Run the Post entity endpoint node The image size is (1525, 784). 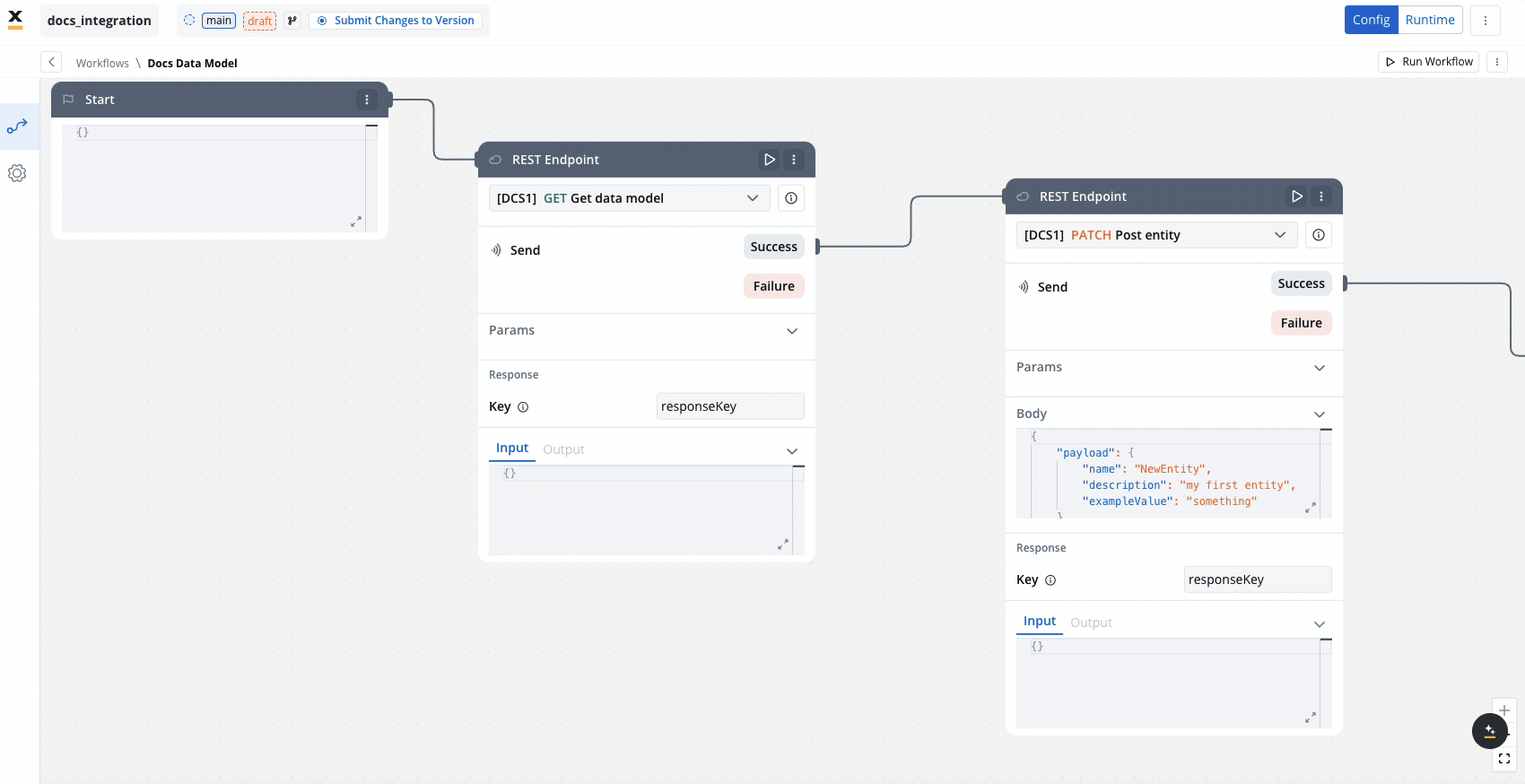click(1296, 196)
